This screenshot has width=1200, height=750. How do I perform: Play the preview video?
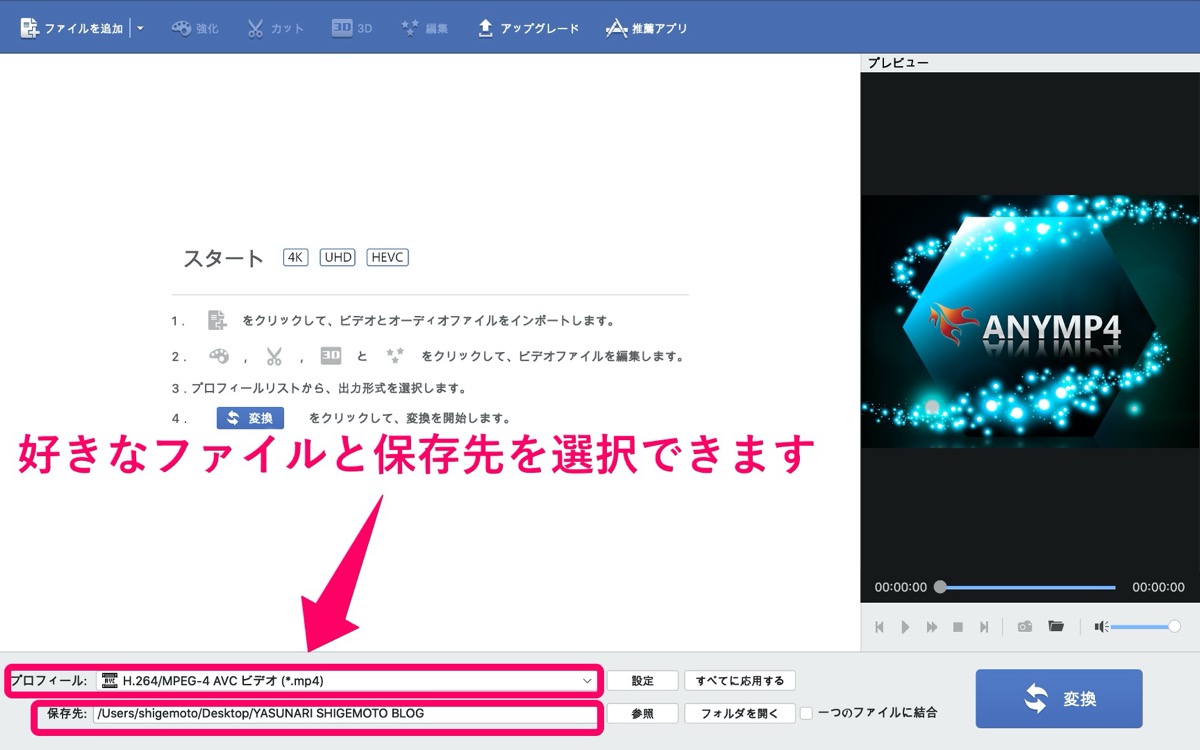905,627
